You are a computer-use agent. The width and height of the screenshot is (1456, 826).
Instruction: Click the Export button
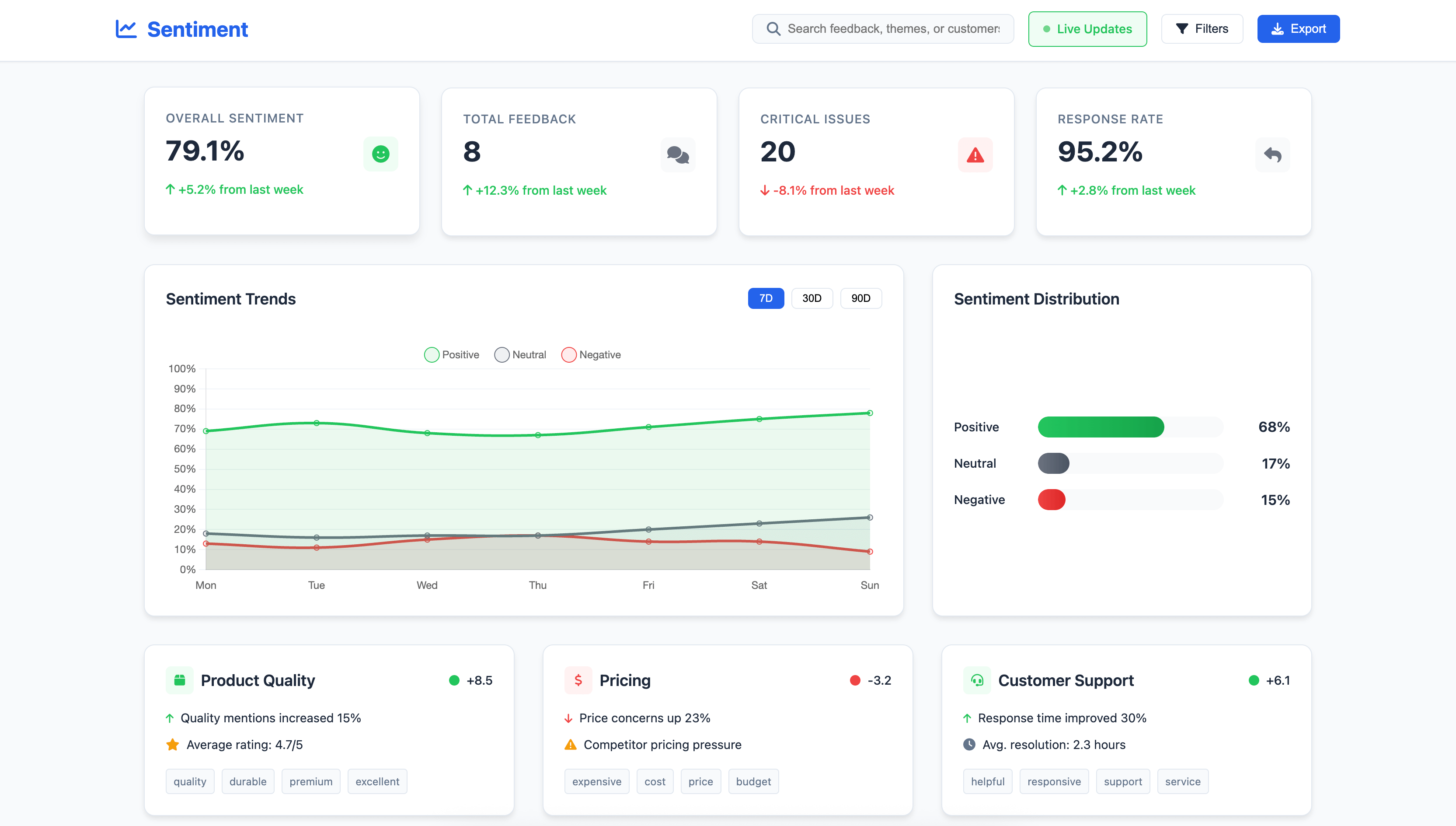pos(1299,28)
